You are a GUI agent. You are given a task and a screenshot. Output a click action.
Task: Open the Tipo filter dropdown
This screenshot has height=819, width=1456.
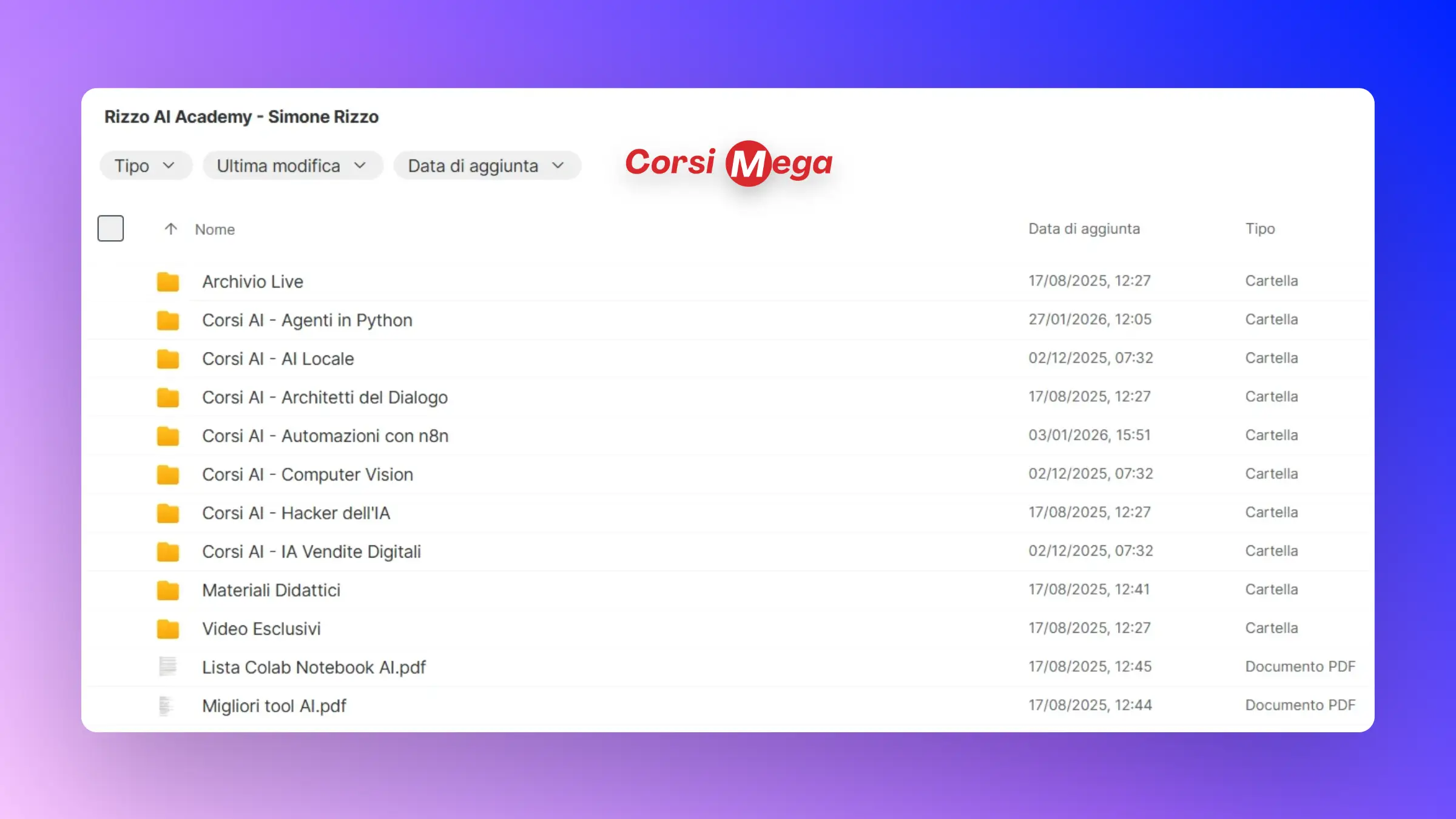pyautogui.click(x=145, y=166)
